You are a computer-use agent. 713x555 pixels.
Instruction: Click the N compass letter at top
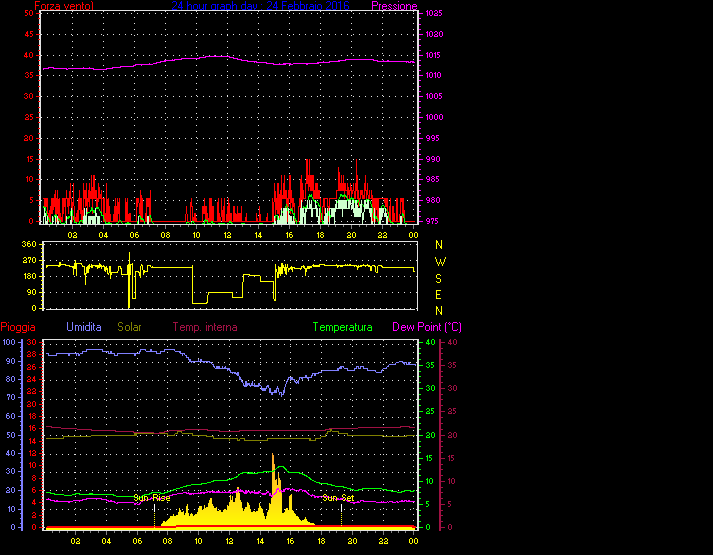(438, 244)
